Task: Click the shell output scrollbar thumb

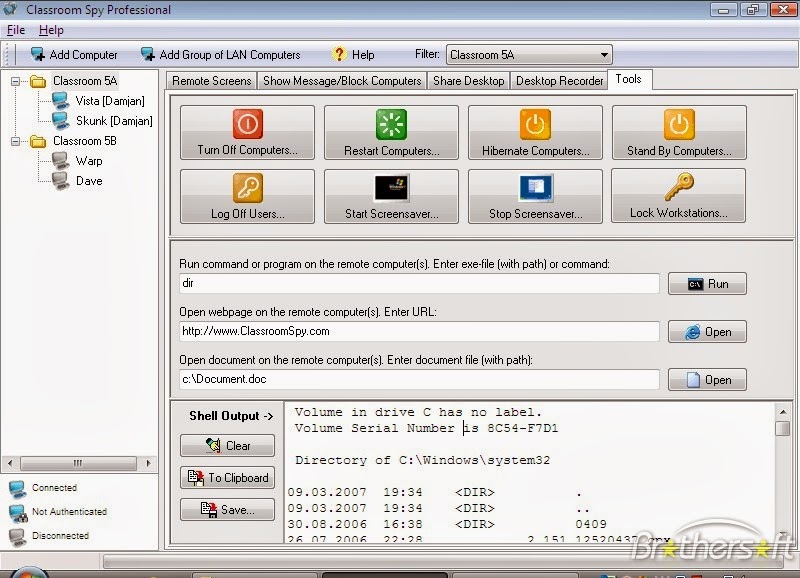Action: pos(783,428)
